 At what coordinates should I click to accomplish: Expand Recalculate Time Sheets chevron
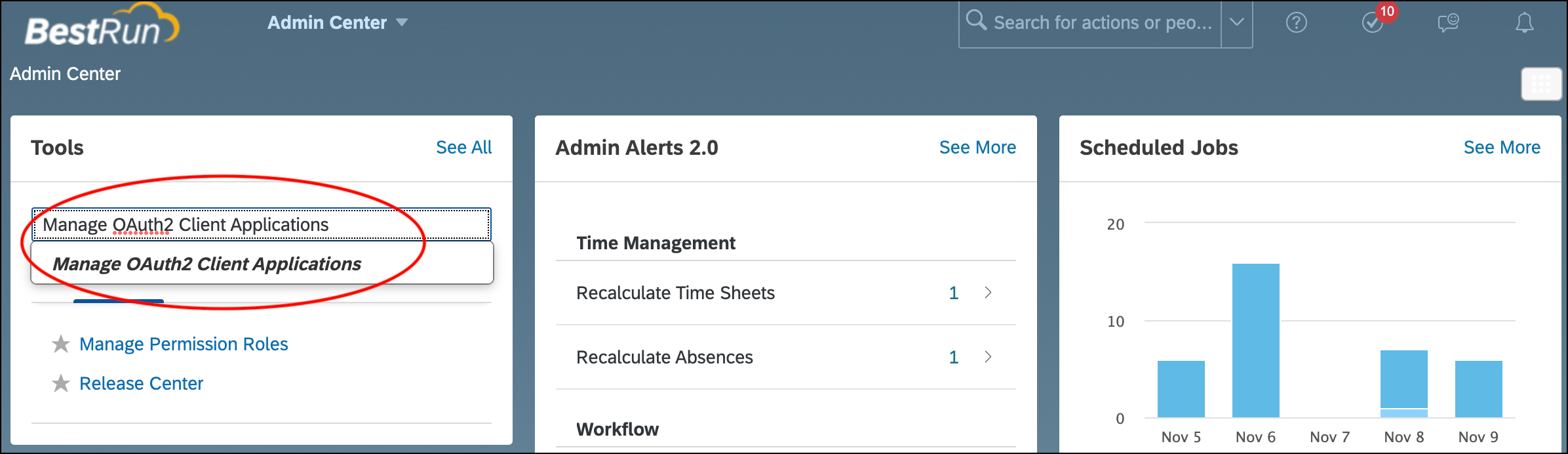tap(988, 293)
